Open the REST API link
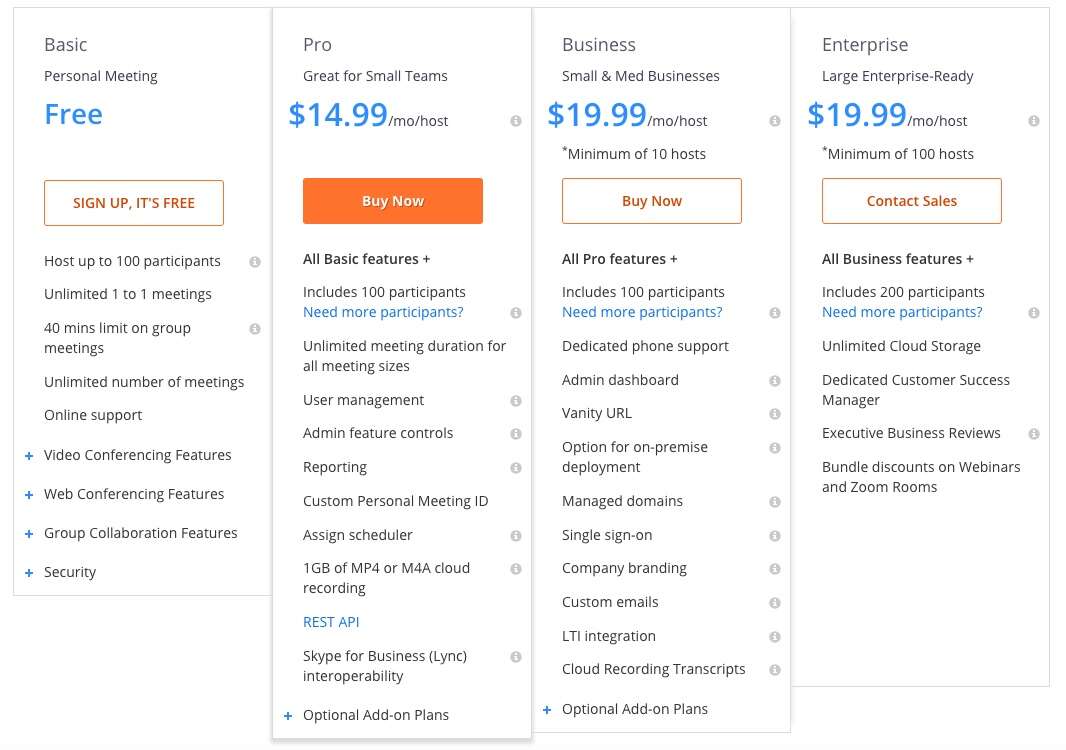The image size is (1066, 750). [331, 621]
